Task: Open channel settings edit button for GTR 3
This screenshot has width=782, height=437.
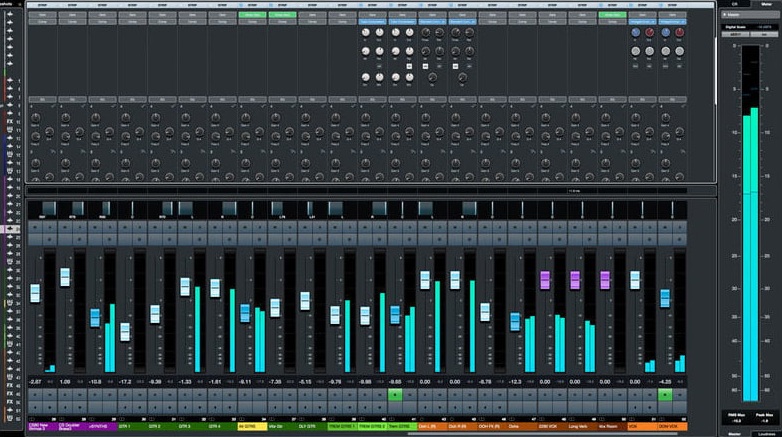Action: [199, 239]
